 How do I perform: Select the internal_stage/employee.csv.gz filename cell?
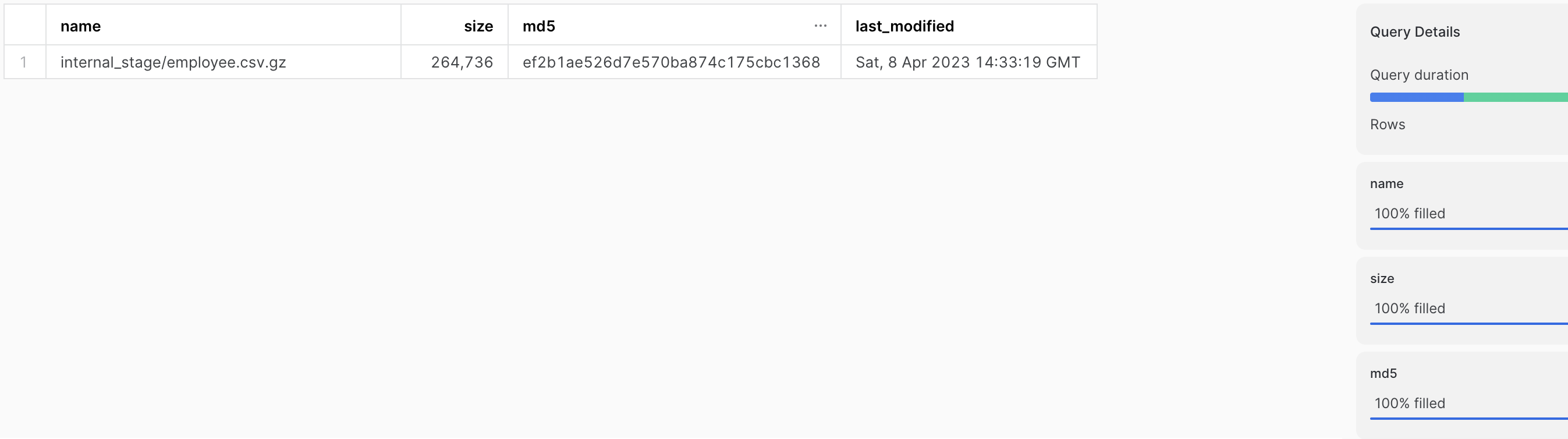pyautogui.click(x=172, y=62)
